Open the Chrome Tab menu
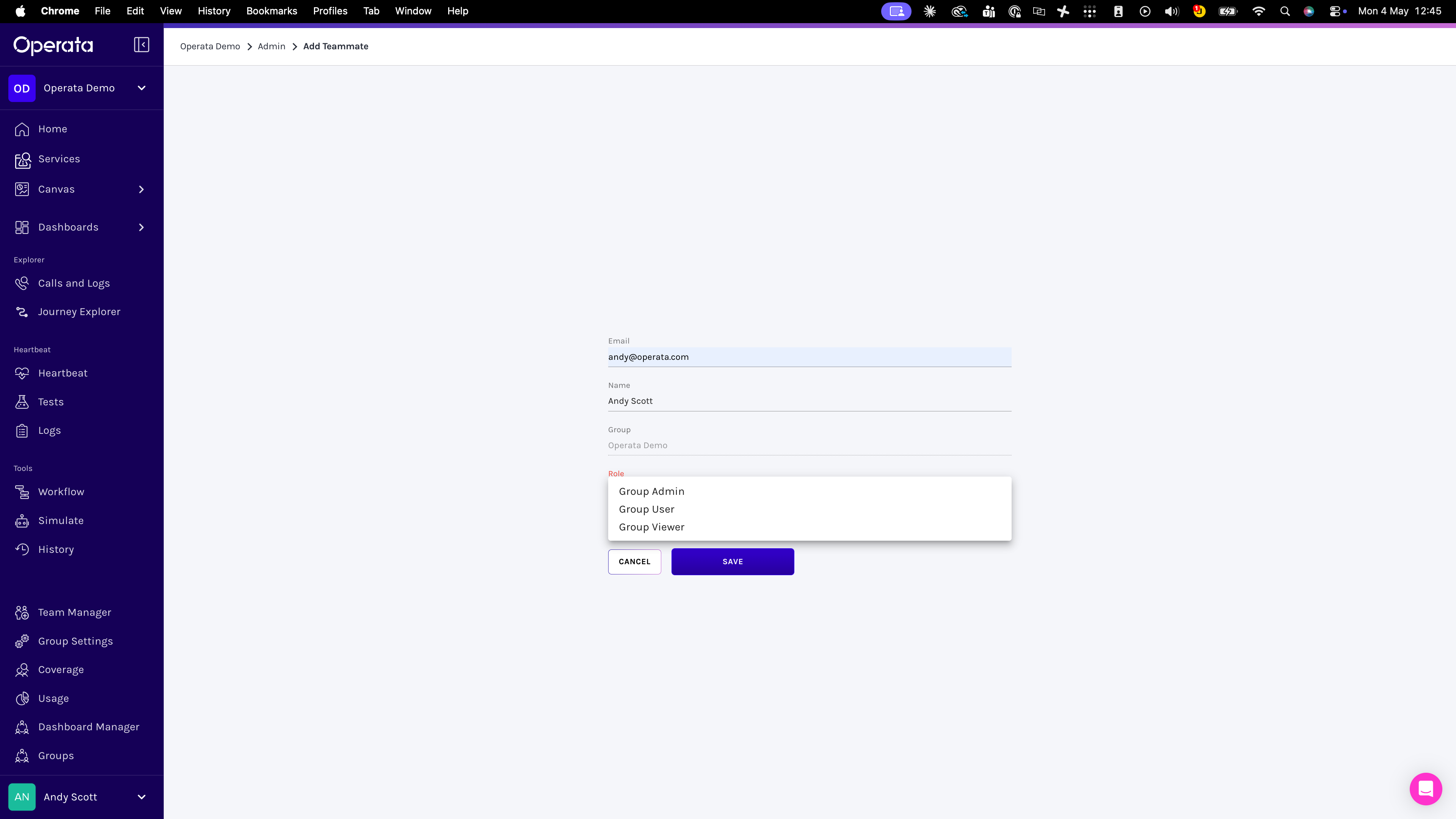This screenshot has width=1456, height=819. point(371,11)
